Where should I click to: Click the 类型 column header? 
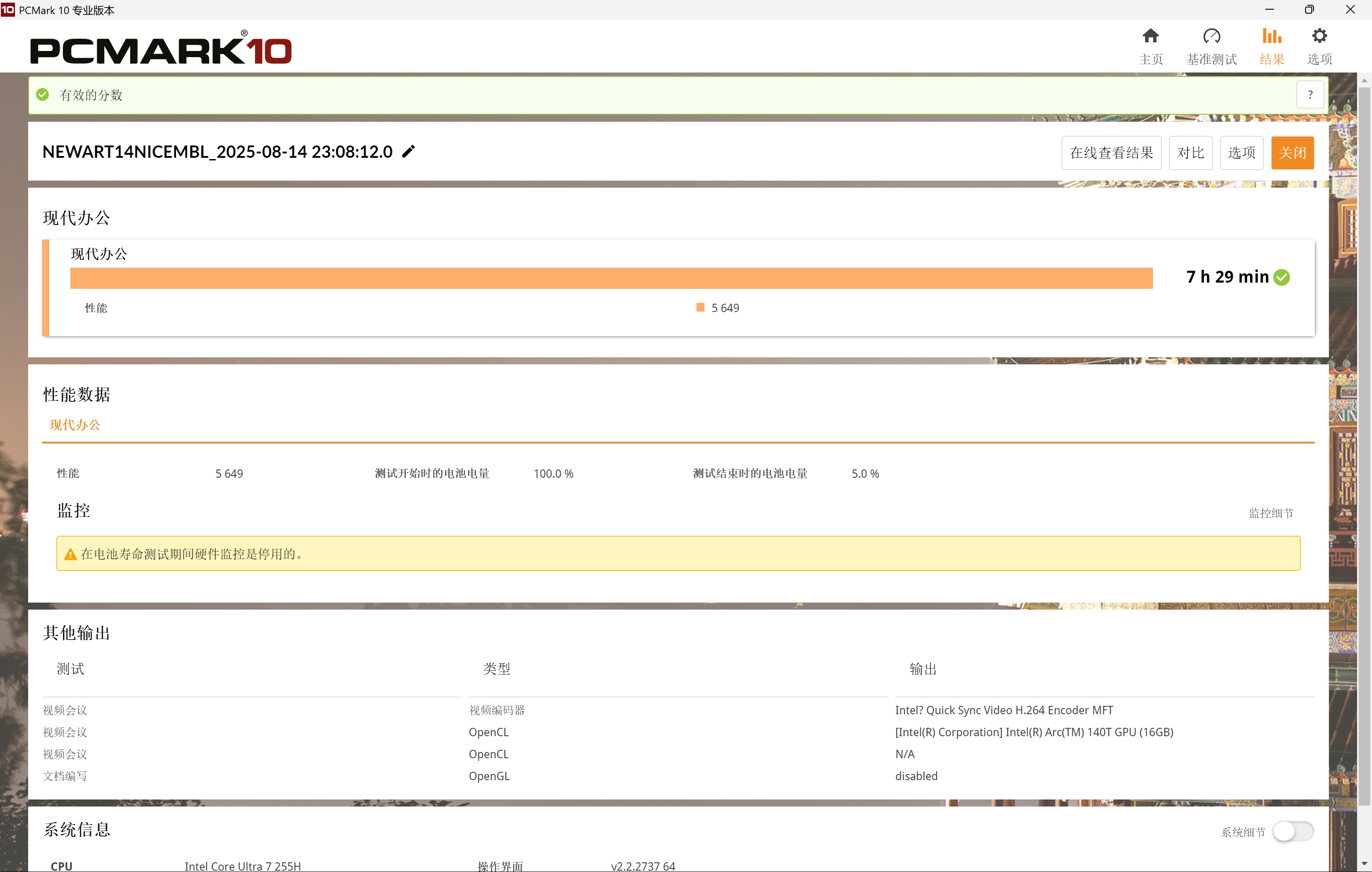[497, 669]
